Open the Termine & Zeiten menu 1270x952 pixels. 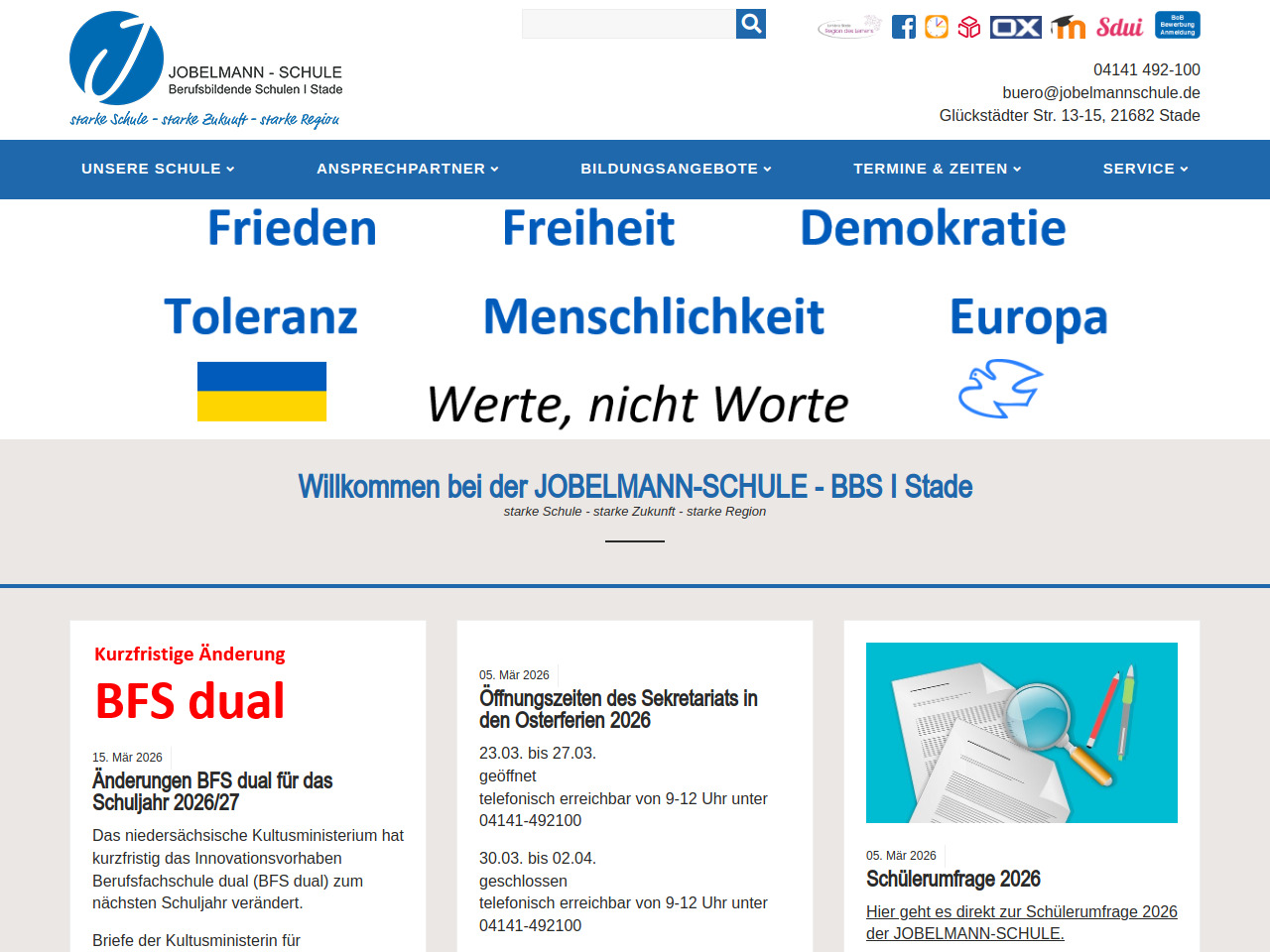coord(937,169)
